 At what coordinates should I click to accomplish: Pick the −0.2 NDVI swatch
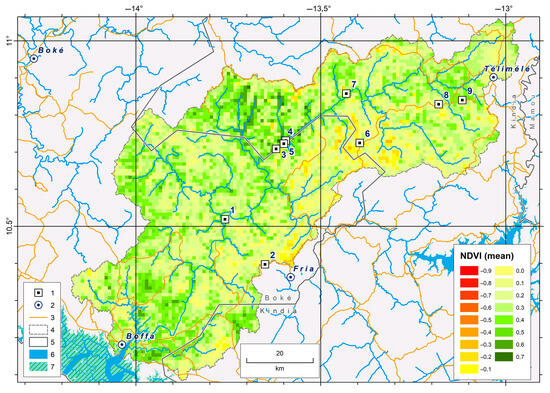(x=469, y=357)
